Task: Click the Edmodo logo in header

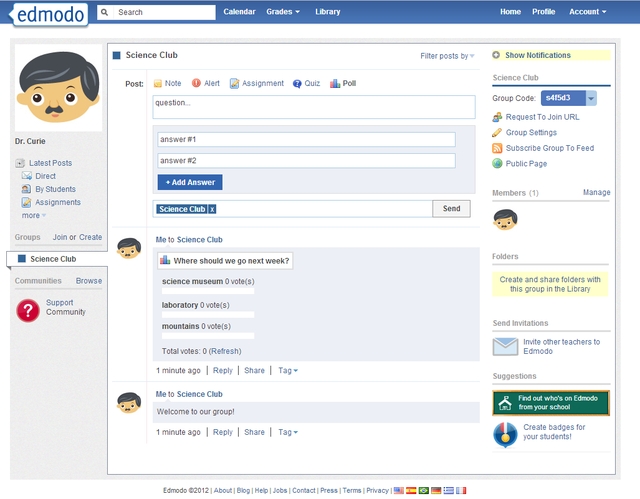Action: (x=48, y=13)
